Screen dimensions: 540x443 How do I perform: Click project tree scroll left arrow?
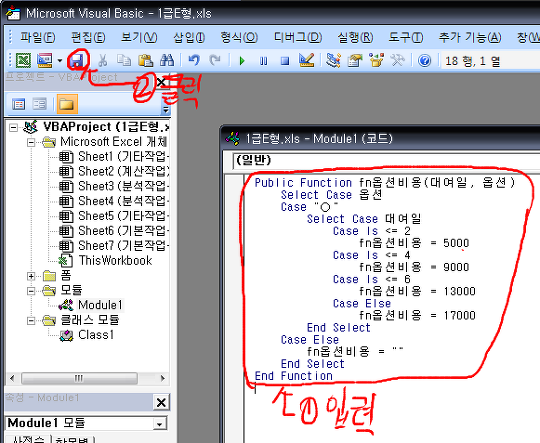coord(12,378)
